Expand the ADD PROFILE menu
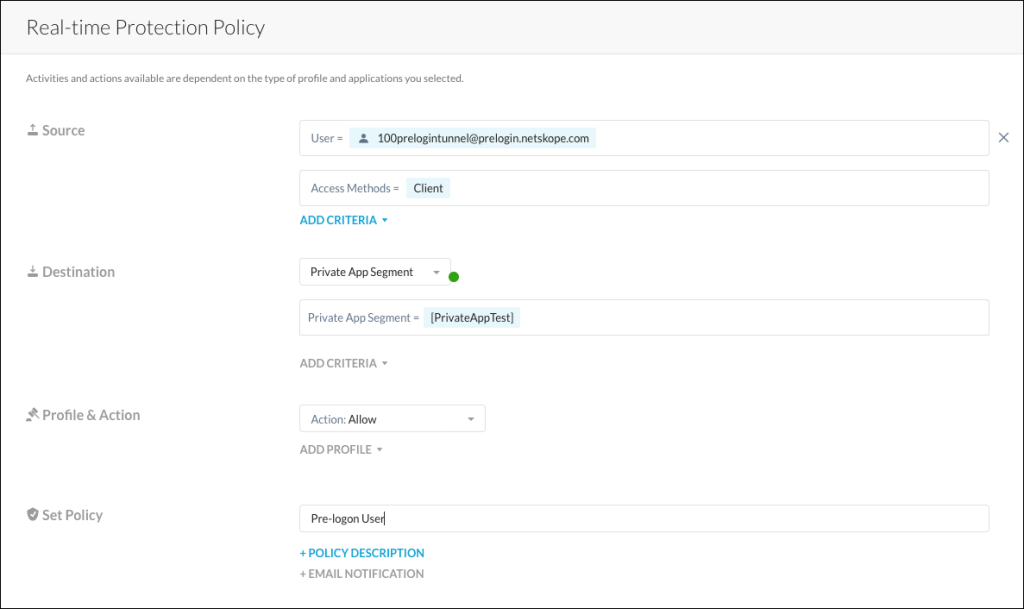This screenshot has height=609, width=1024. pos(341,449)
